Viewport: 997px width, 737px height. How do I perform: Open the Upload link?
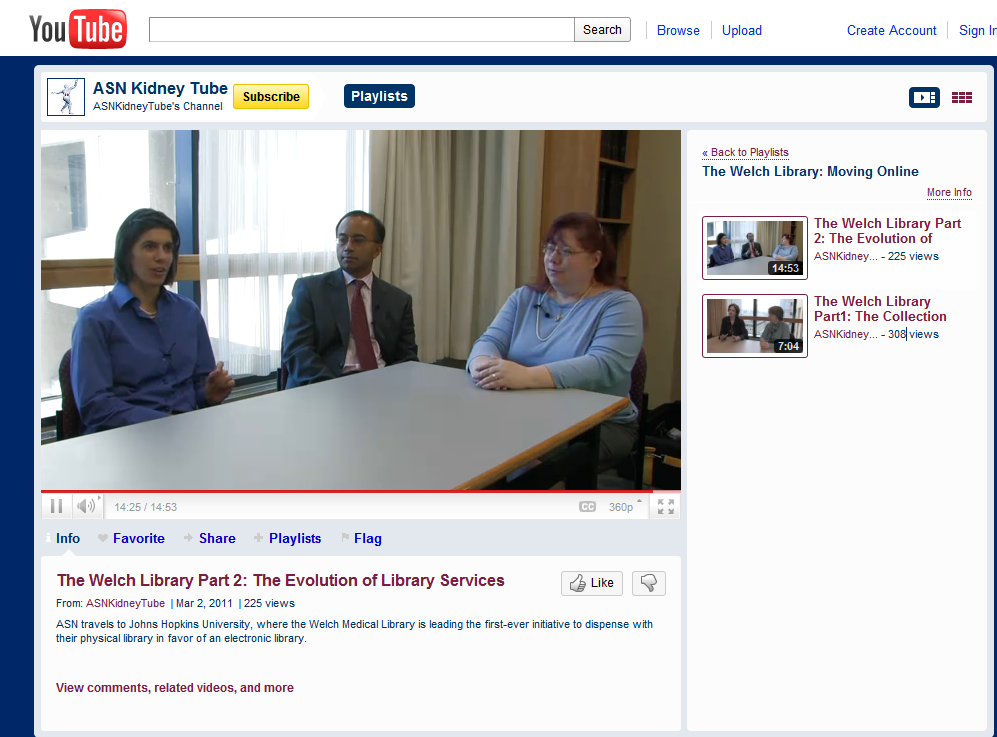pyautogui.click(x=741, y=31)
